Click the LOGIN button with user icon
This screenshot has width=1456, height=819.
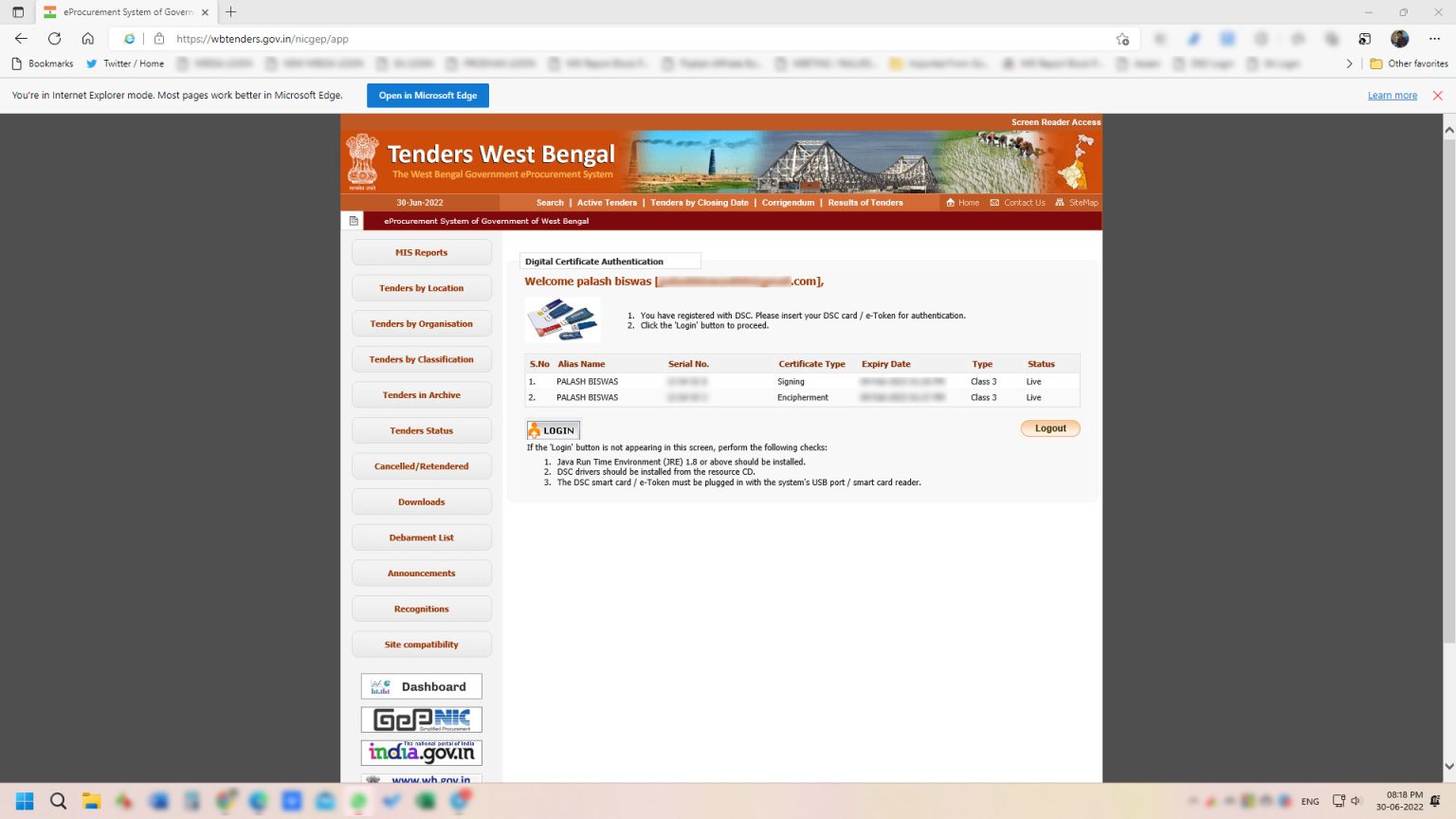(x=554, y=430)
